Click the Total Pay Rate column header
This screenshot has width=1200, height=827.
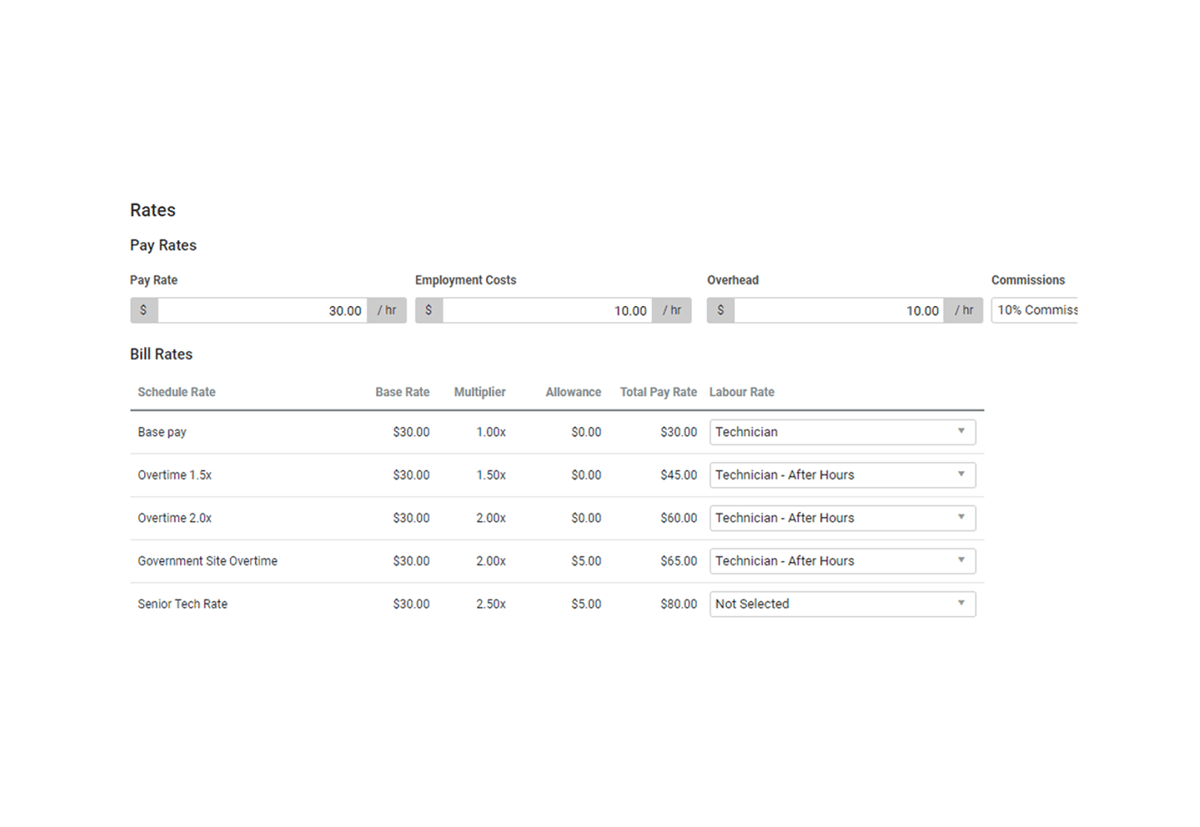pyautogui.click(x=658, y=392)
